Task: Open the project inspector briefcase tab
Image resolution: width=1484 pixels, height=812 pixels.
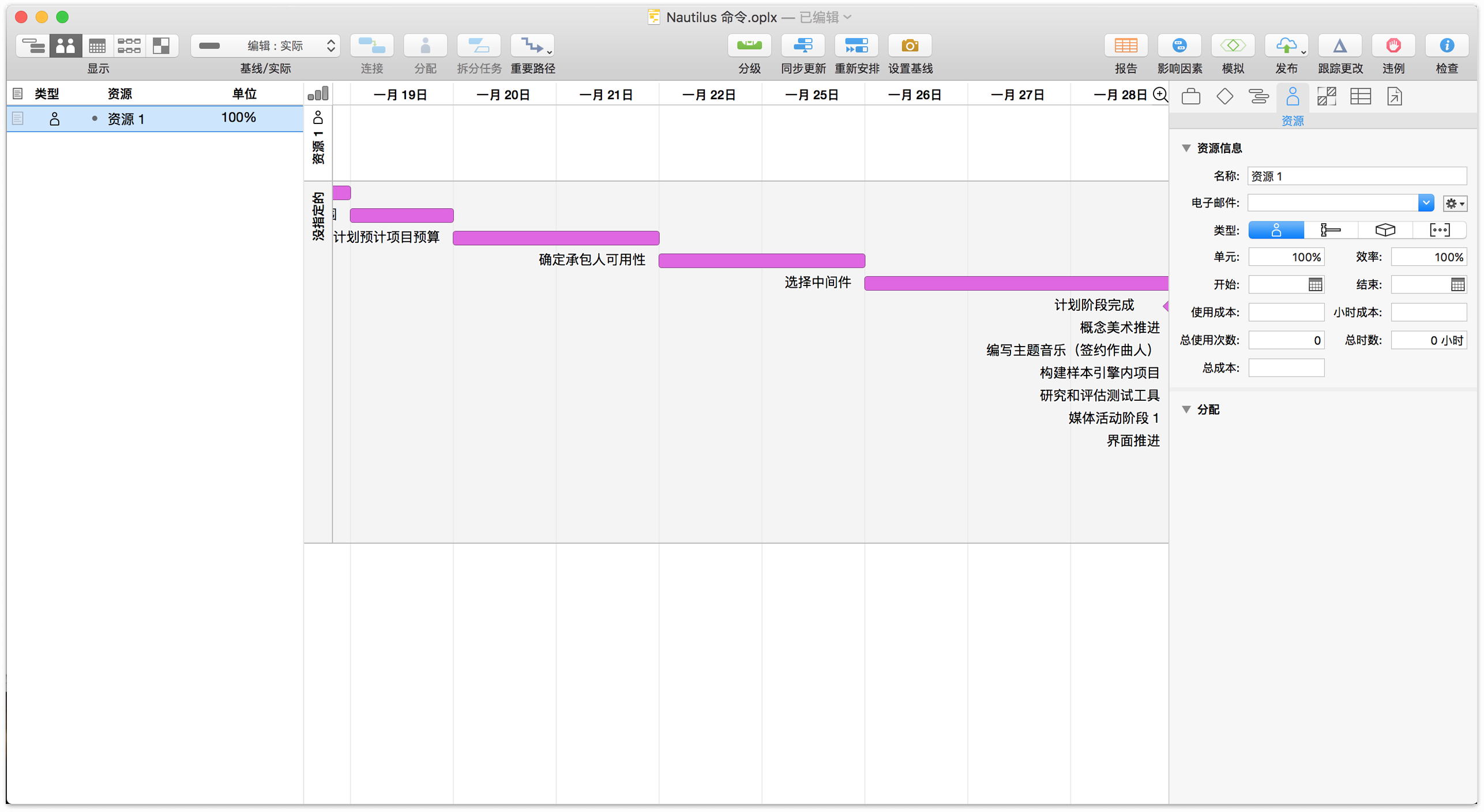Action: 1190,96
